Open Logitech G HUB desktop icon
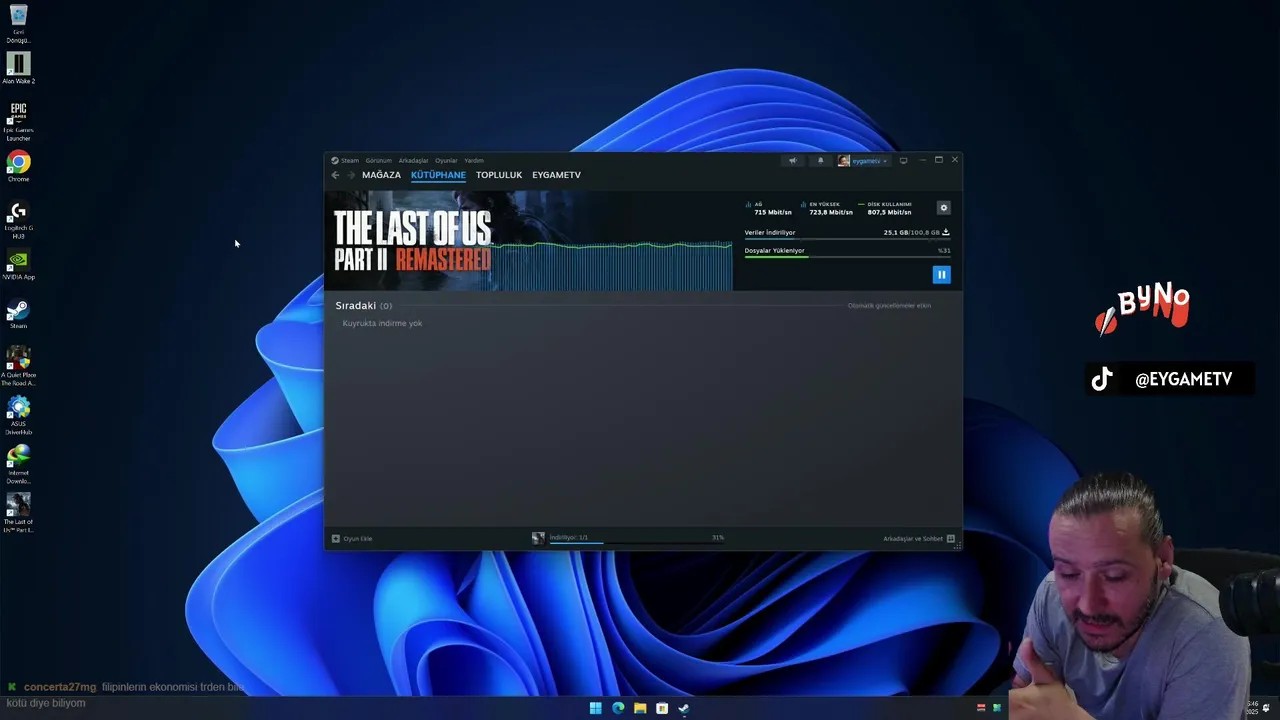Screen dimensions: 1280x720 click(18, 221)
